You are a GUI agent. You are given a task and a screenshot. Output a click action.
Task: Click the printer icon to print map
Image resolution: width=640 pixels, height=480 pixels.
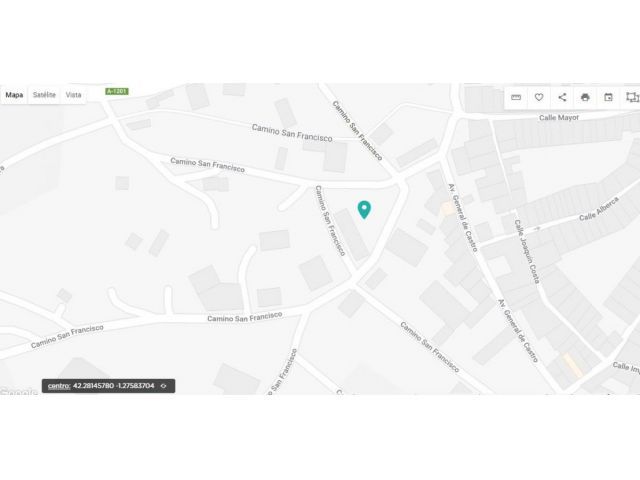(x=585, y=97)
